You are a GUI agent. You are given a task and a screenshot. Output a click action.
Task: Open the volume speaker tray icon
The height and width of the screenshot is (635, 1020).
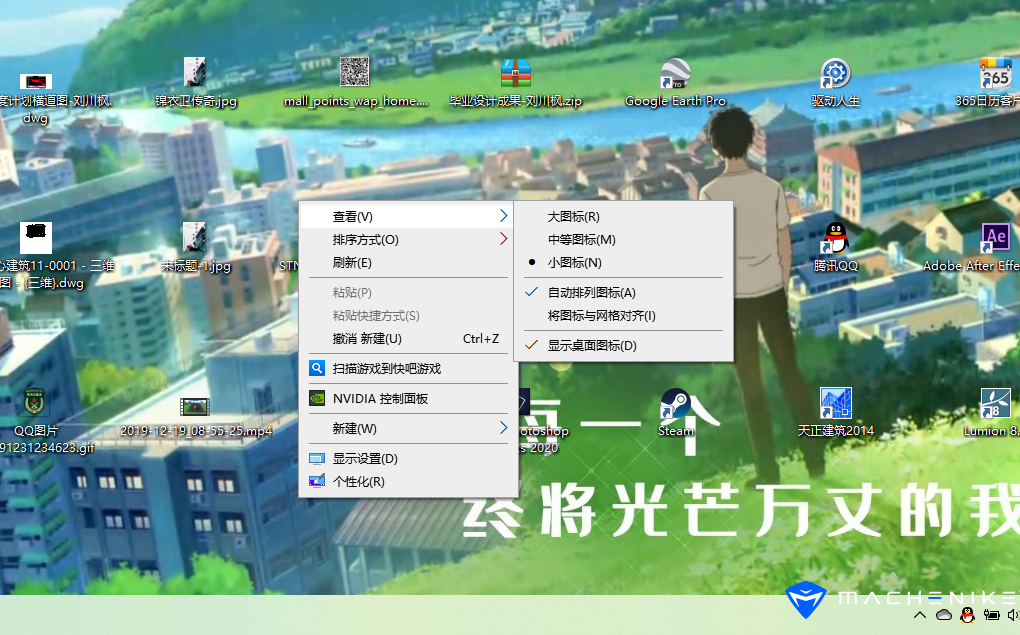1013,615
